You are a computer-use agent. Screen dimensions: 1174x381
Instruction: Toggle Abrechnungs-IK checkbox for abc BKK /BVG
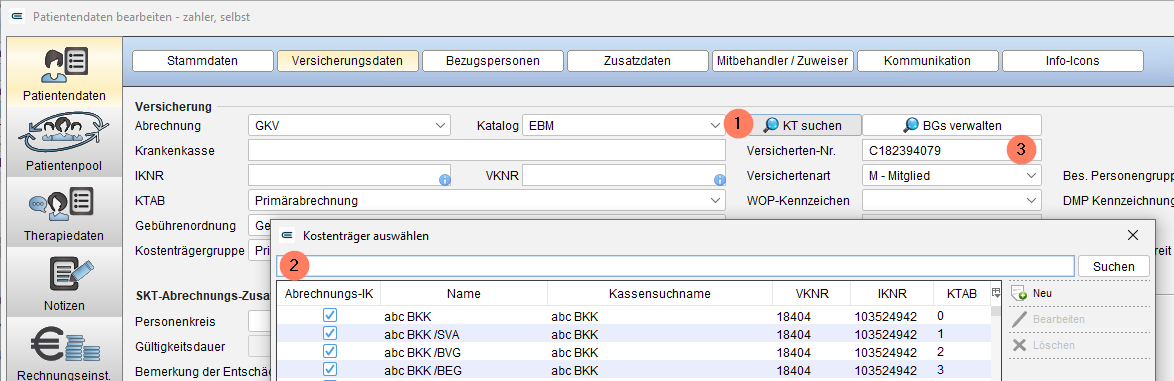click(x=329, y=351)
